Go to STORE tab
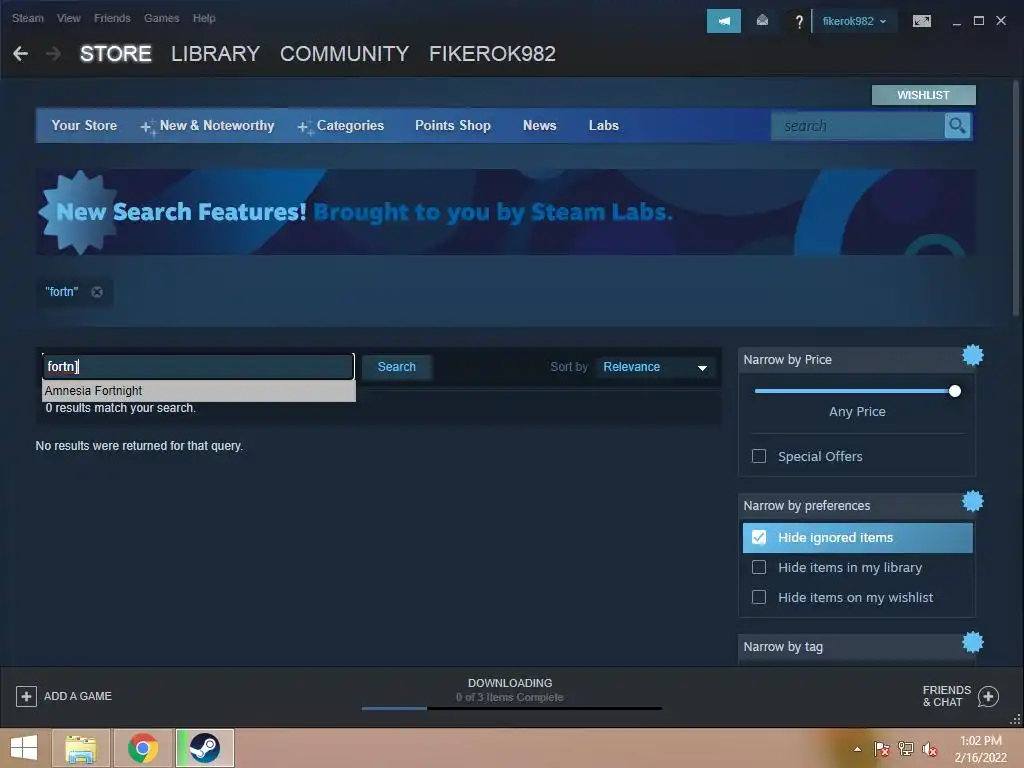Image resolution: width=1024 pixels, height=768 pixels. (x=116, y=54)
